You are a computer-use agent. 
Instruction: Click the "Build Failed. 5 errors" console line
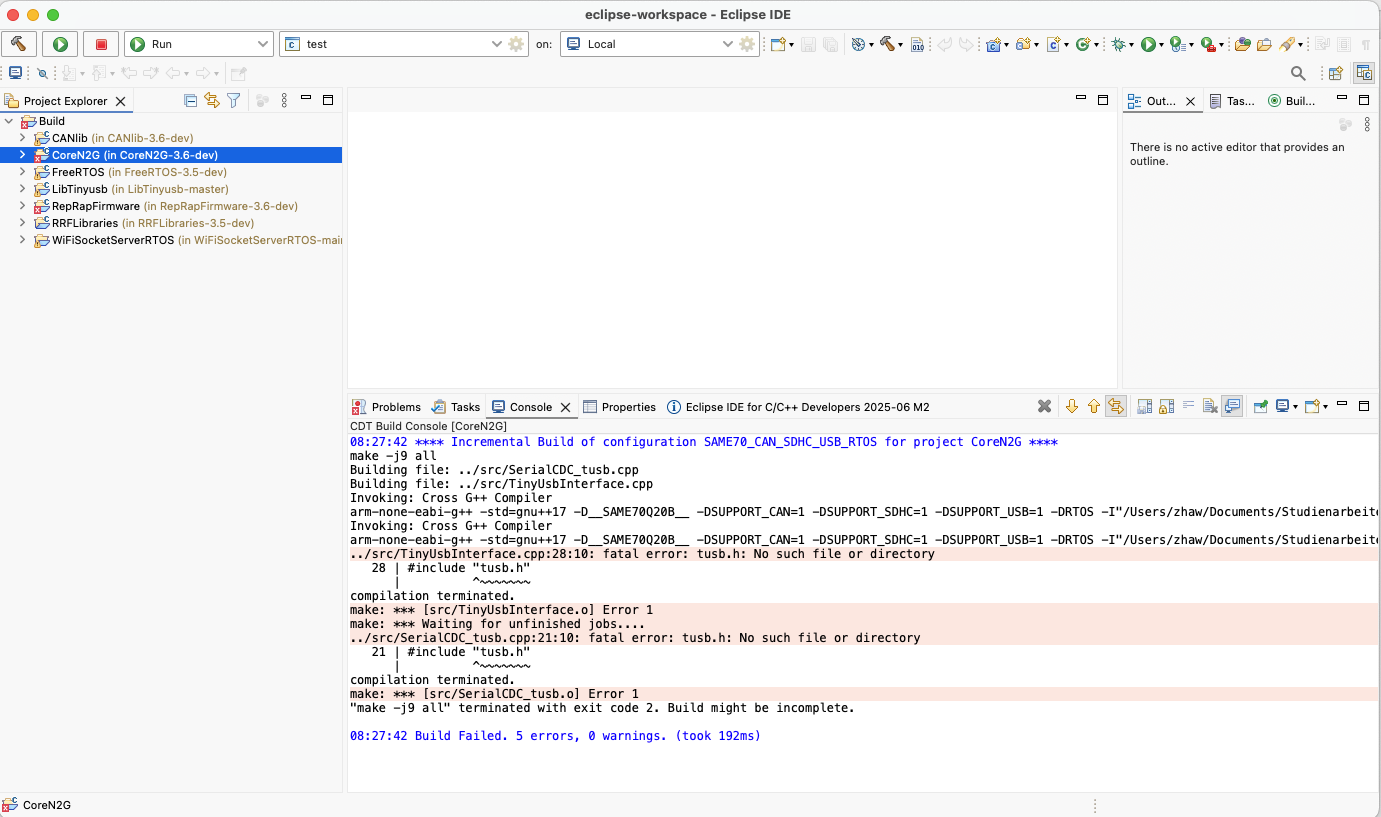pos(557,736)
